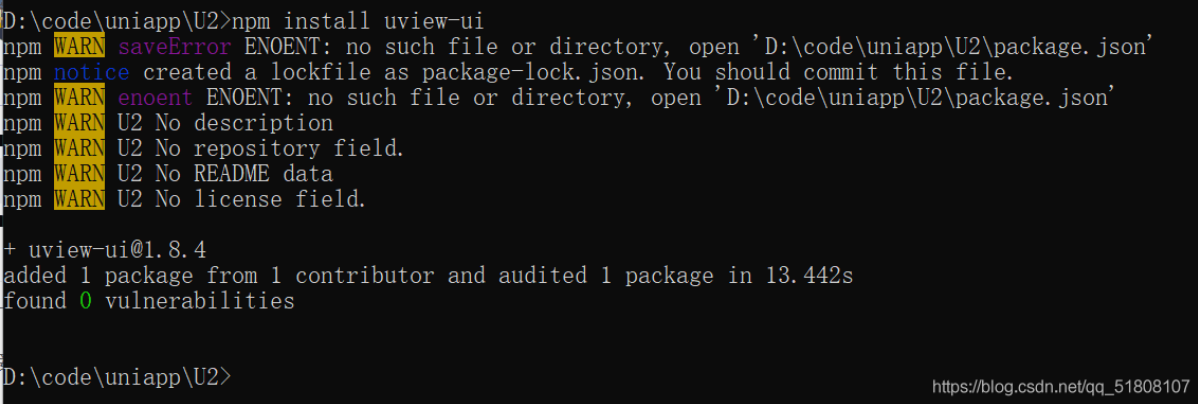Click the typed 'npm install uview-ui' command text
This screenshot has width=1198, height=404.
pyautogui.click(x=357, y=22)
